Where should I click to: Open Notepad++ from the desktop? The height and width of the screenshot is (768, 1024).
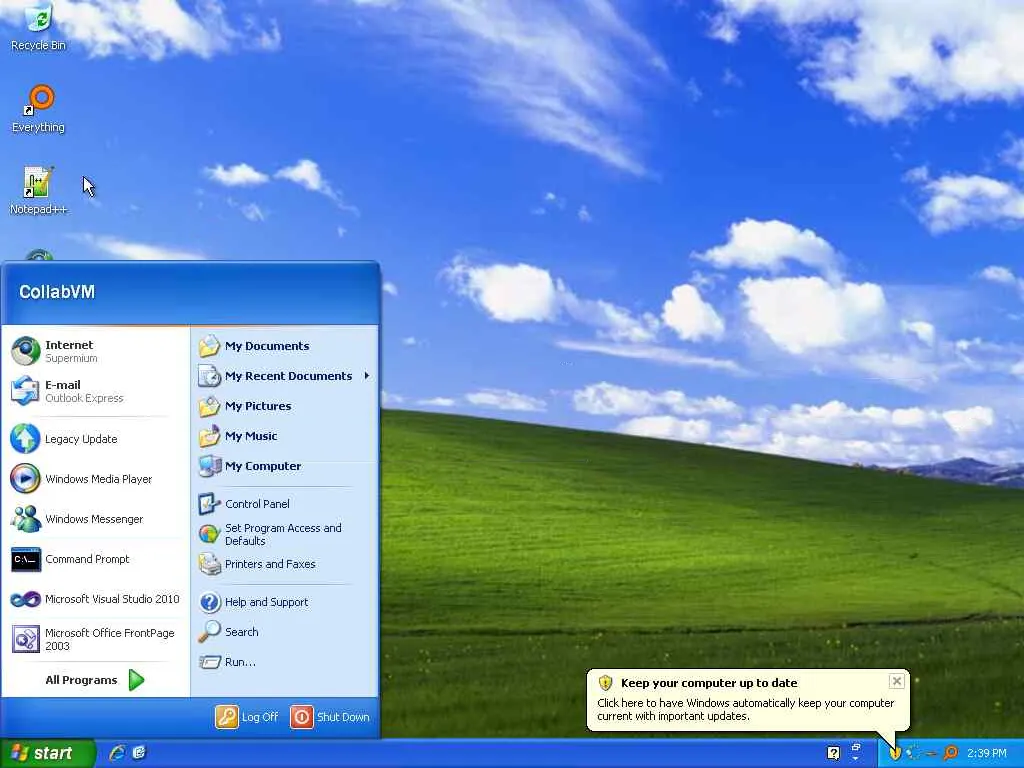(x=39, y=191)
